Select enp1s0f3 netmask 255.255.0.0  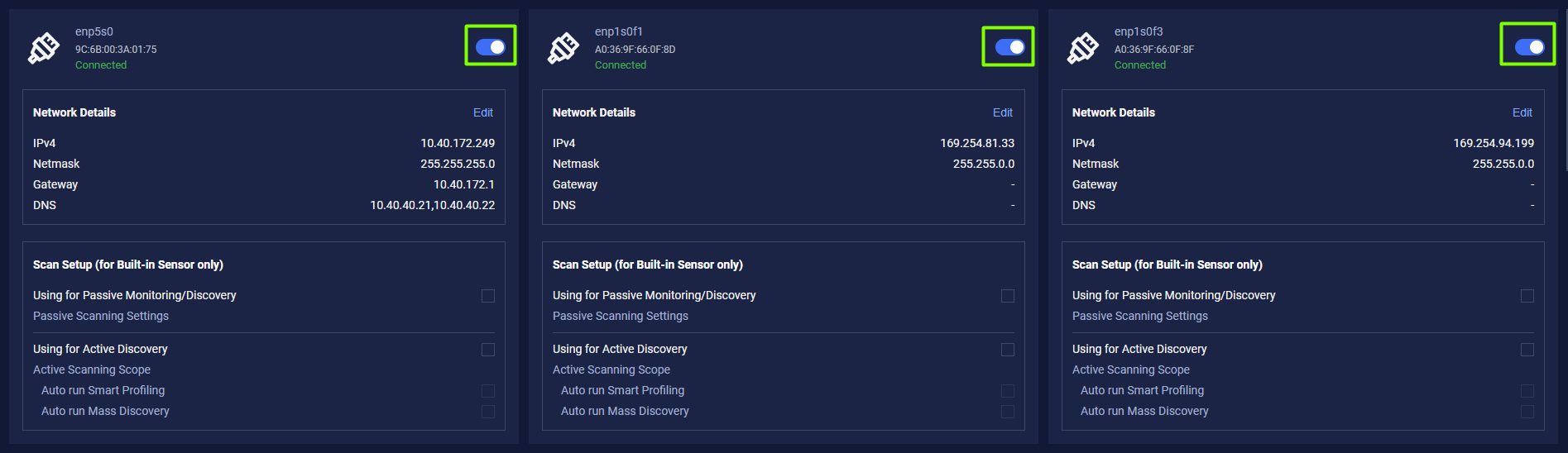coord(1503,164)
